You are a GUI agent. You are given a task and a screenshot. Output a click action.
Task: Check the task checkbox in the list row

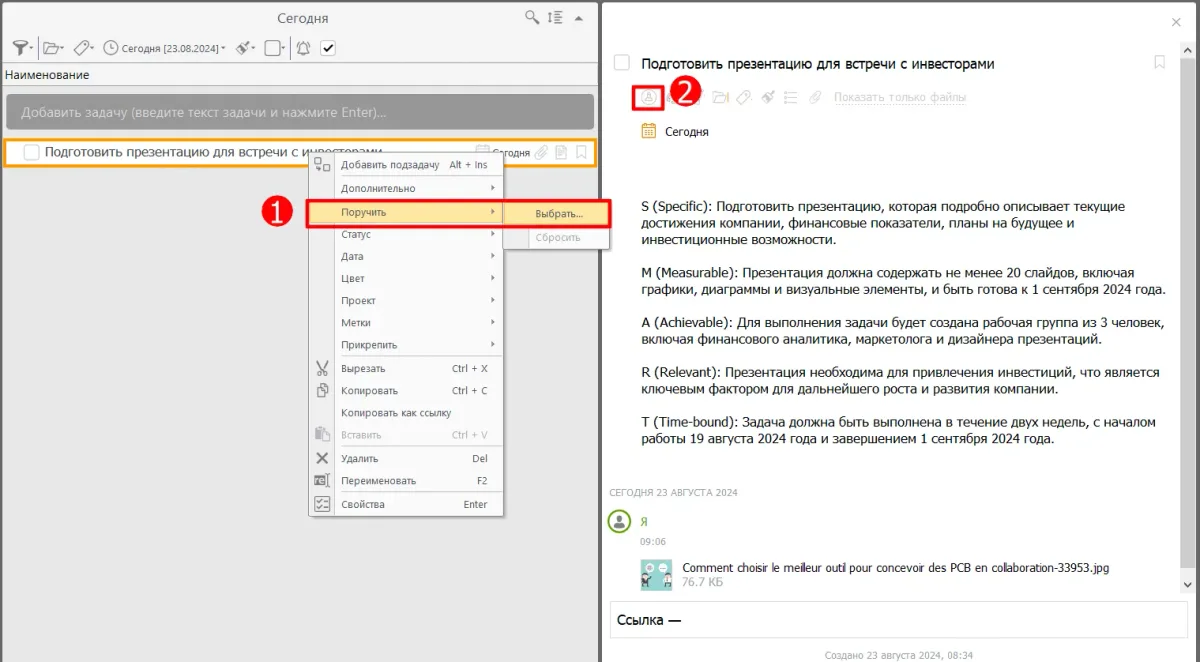[31, 152]
